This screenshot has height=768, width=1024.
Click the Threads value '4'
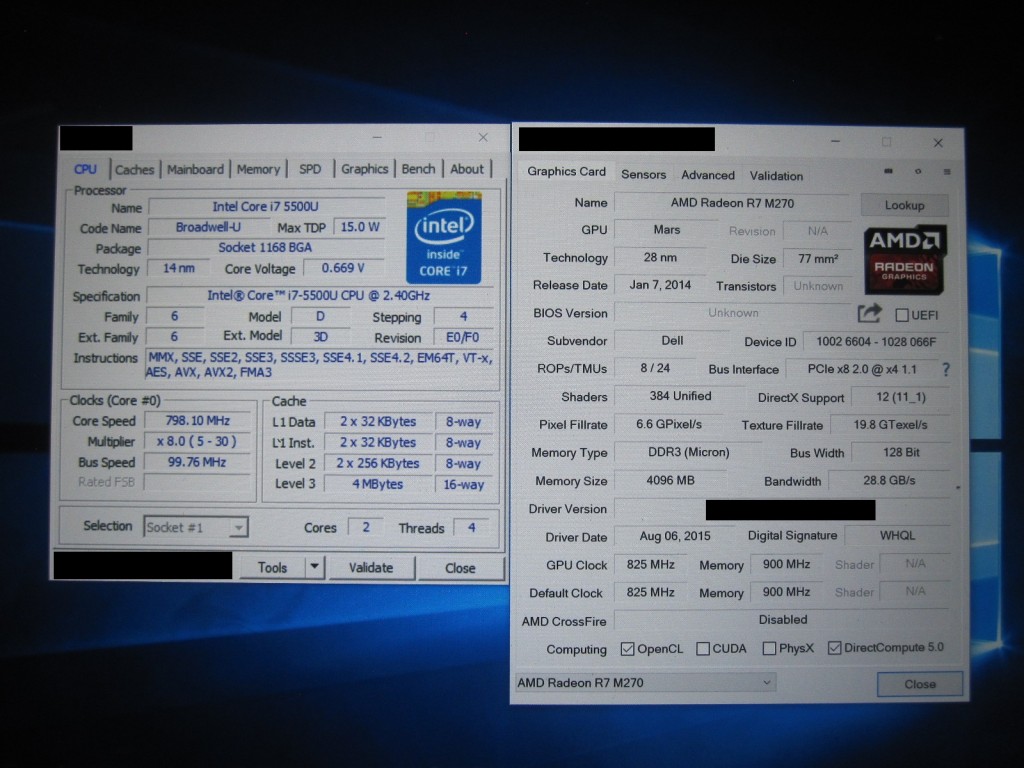point(471,528)
